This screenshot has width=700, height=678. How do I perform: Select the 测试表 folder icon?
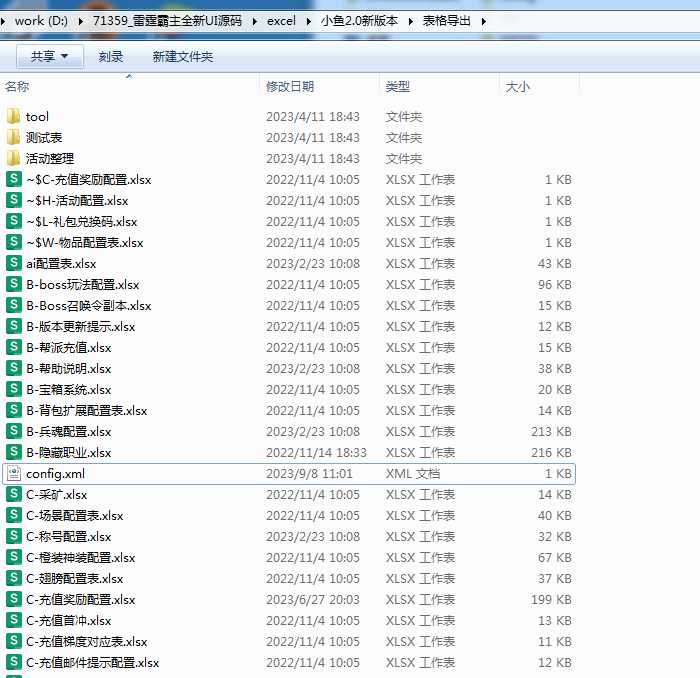(13, 138)
